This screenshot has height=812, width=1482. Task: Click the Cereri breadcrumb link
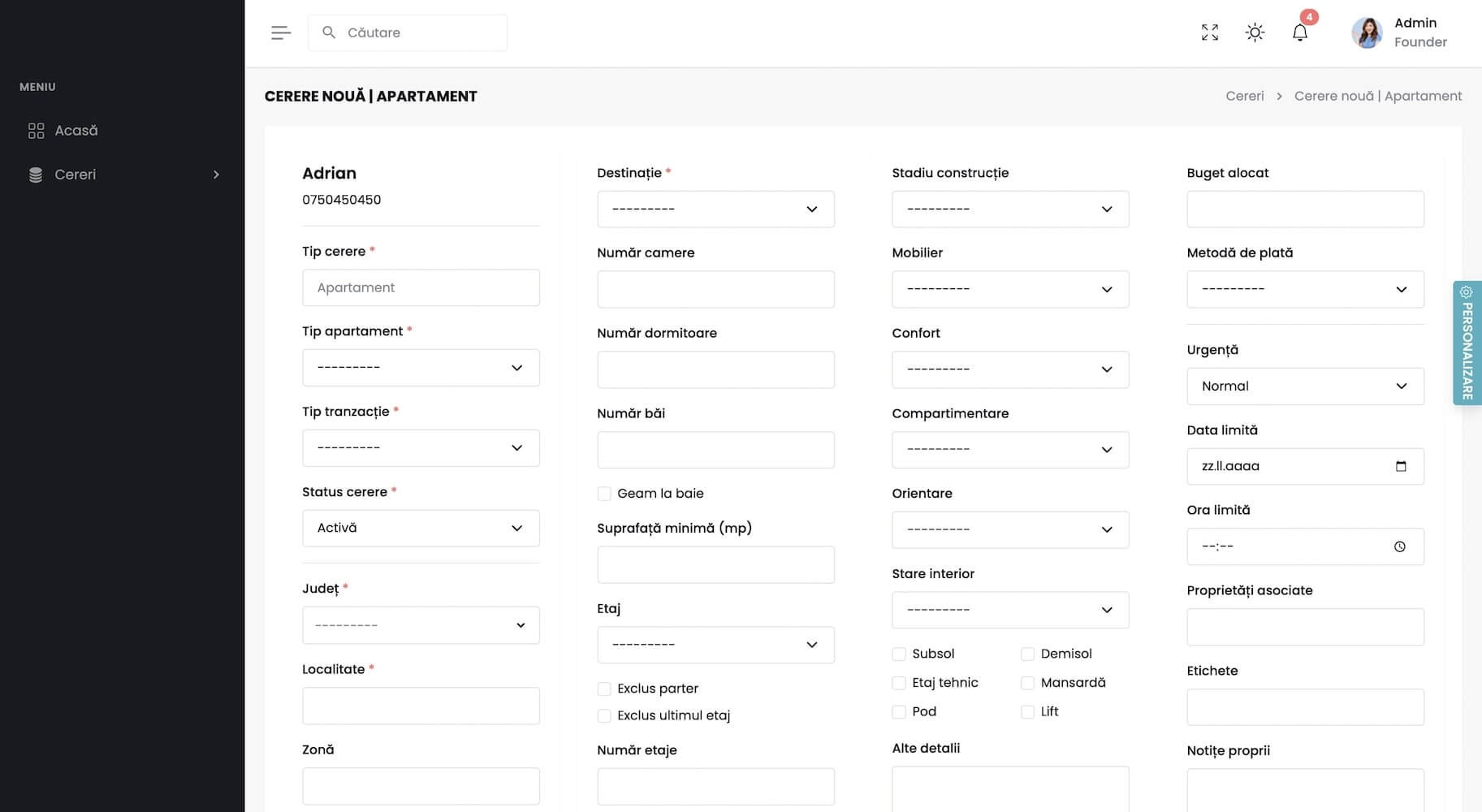click(x=1244, y=96)
